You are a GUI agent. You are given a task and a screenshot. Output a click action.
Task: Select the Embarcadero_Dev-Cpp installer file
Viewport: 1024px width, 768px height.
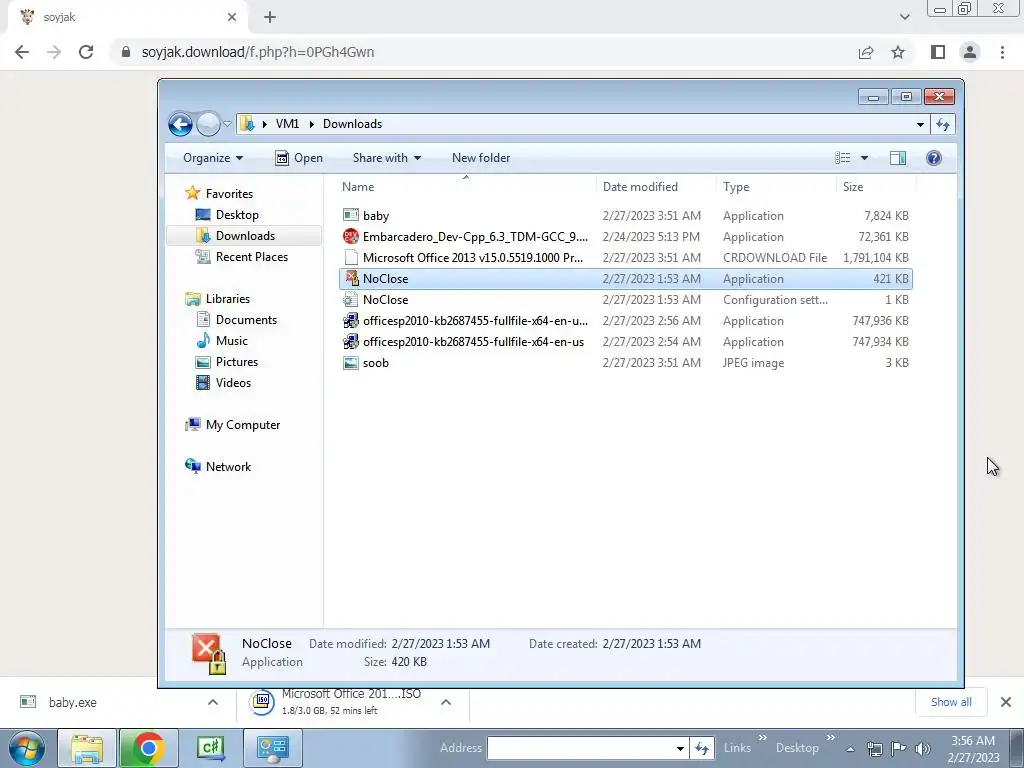click(626, 236)
